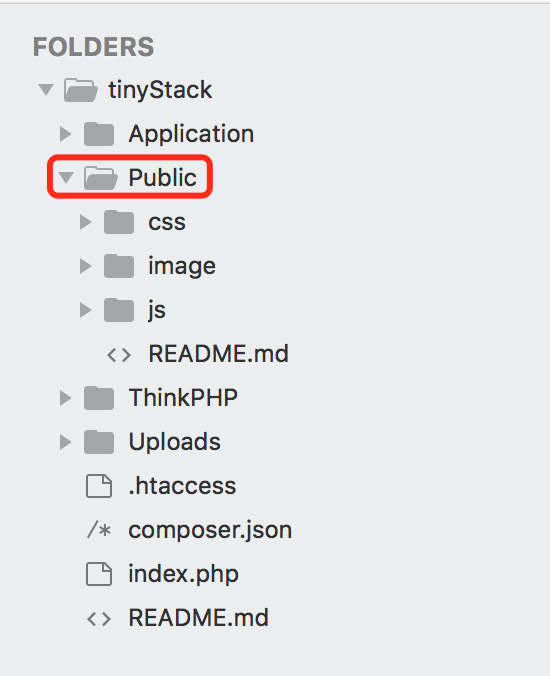Viewport: 550px width, 676px height.
Task: Click the FOLDERS sidebar heading
Action: click(94, 47)
